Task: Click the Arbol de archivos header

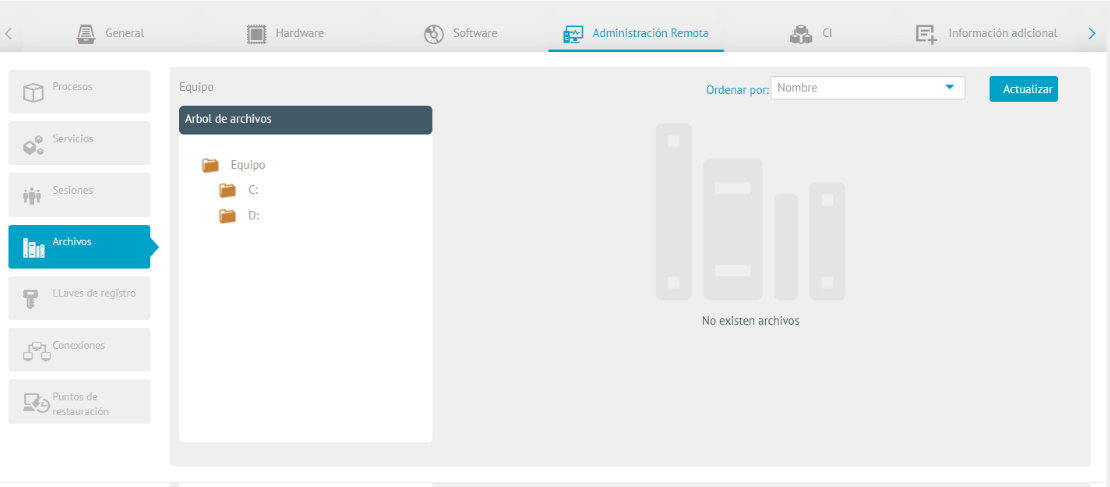Action: tap(305, 120)
